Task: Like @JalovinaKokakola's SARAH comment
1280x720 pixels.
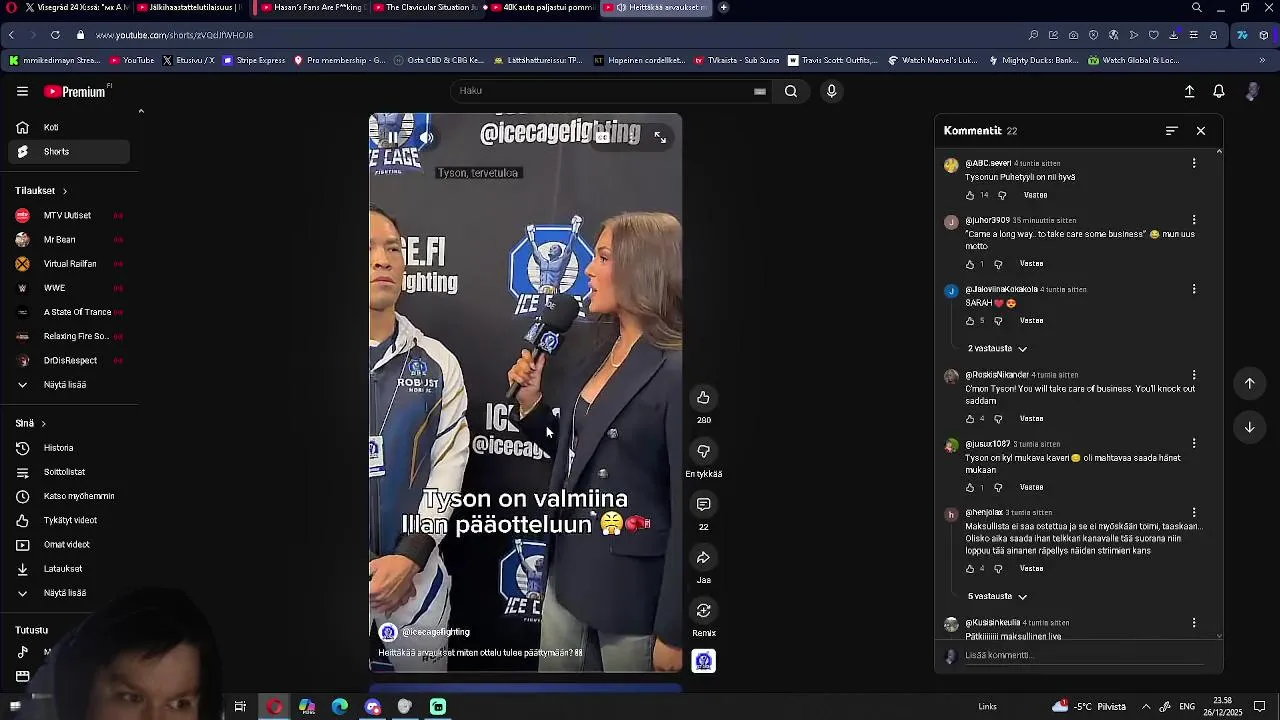Action: tap(970, 321)
